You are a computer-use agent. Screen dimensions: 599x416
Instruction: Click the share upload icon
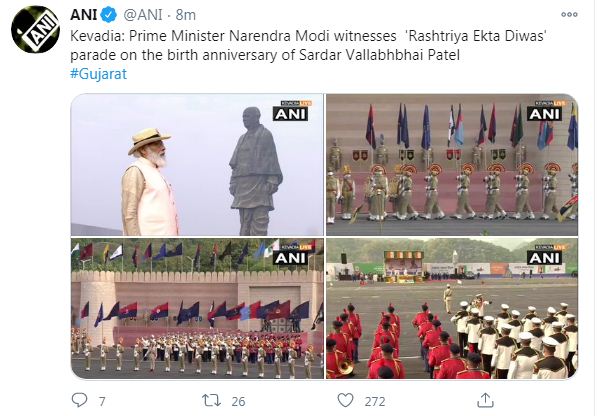click(485, 400)
